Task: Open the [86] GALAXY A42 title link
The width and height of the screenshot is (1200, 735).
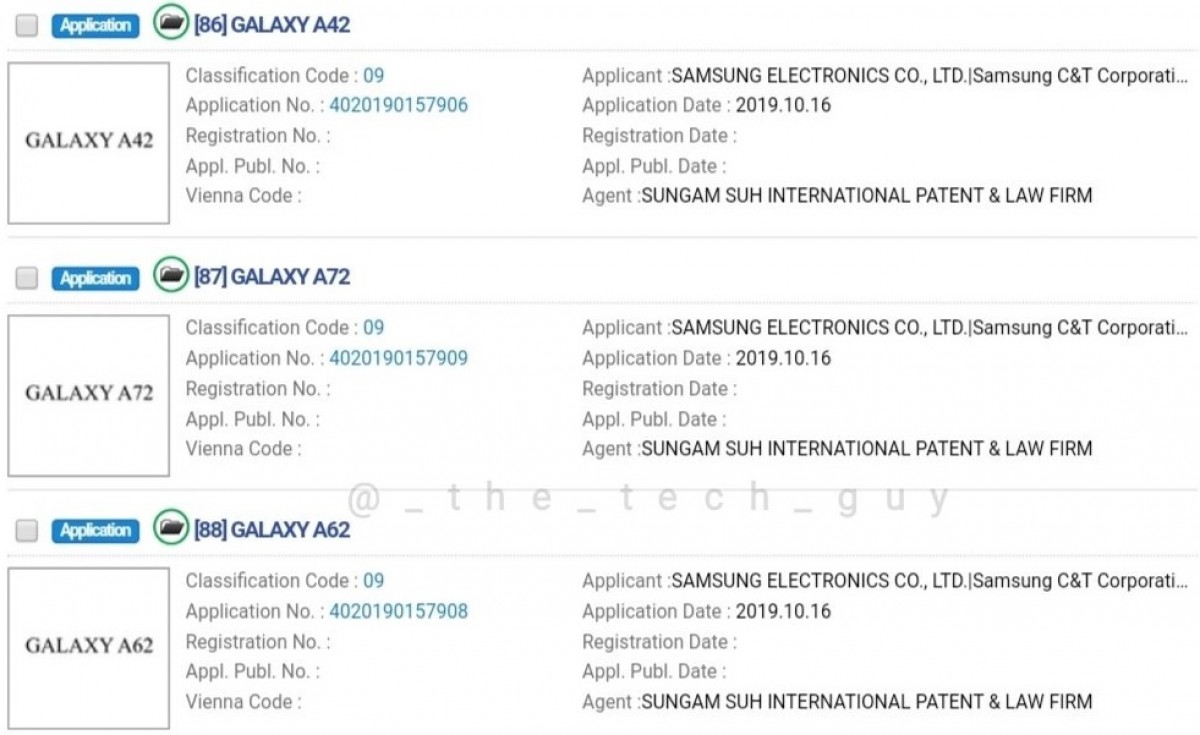Action: coord(272,25)
